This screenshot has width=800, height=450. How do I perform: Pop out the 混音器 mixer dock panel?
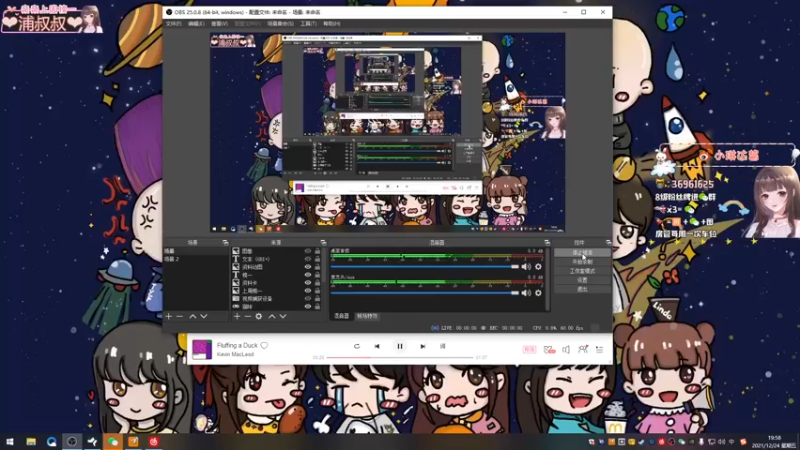coord(547,242)
